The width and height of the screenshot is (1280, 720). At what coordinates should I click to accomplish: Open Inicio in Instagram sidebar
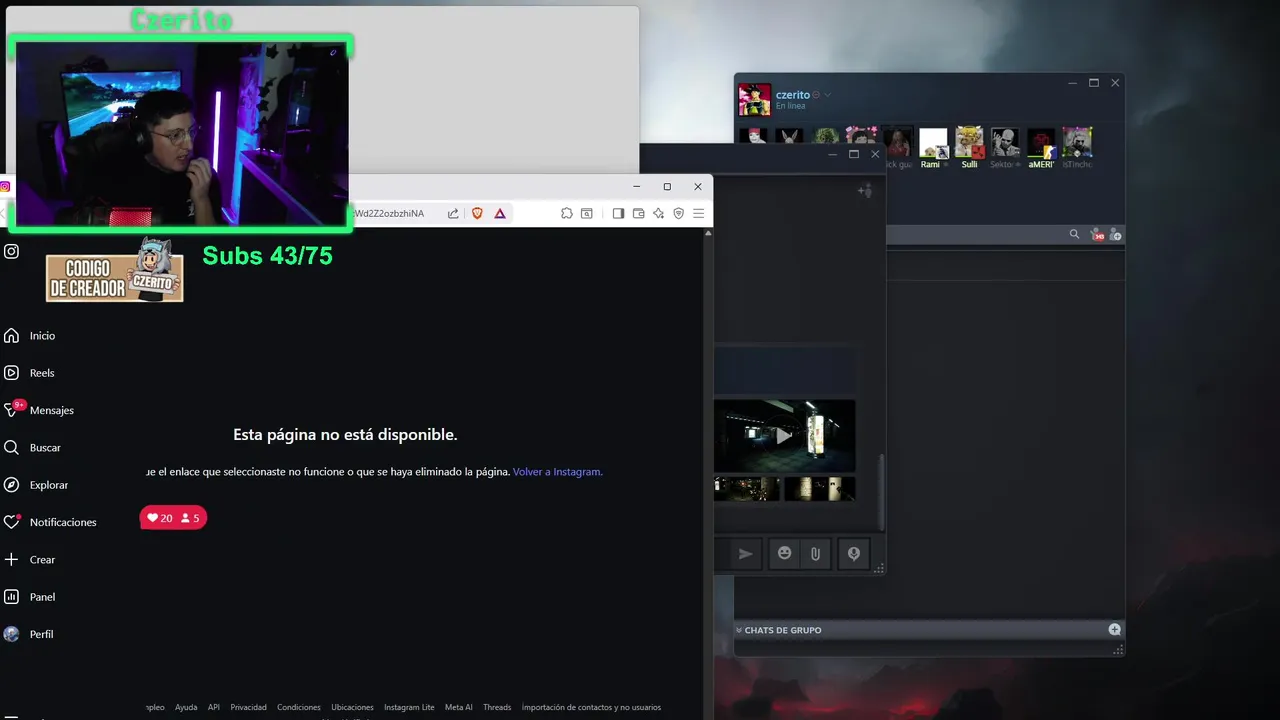point(30,336)
